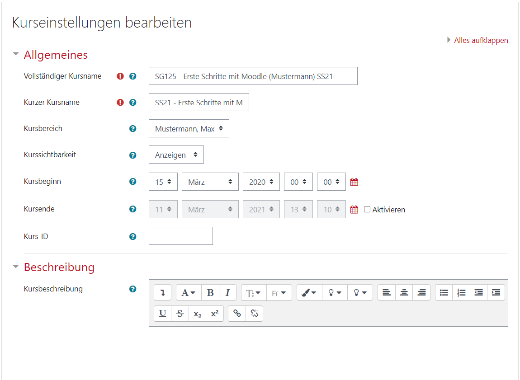The height and width of the screenshot is (380, 520).
Task: Click the Alles aufklappen link
Action: click(481, 40)
